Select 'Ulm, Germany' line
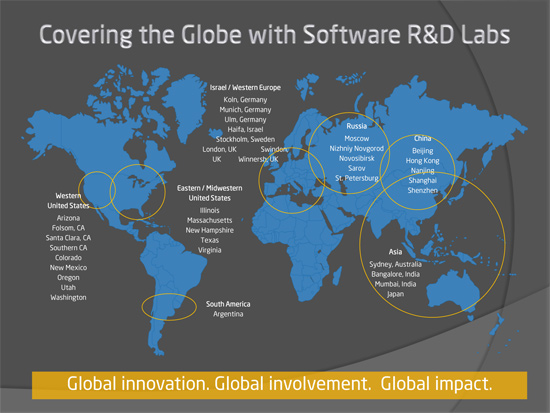This screenshot has height=413, width=550. 245,119
